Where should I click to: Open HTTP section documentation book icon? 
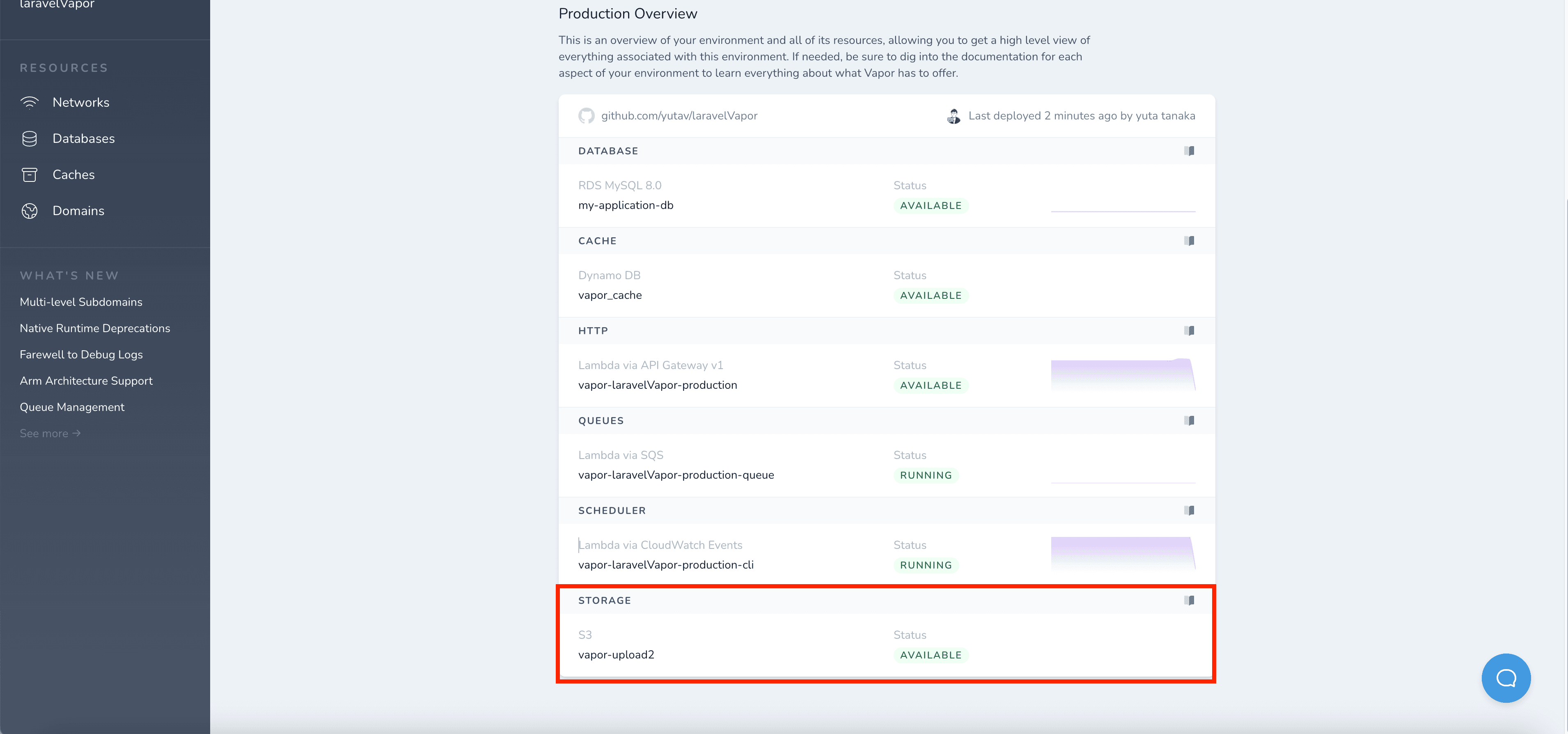tap(1189, 330)
